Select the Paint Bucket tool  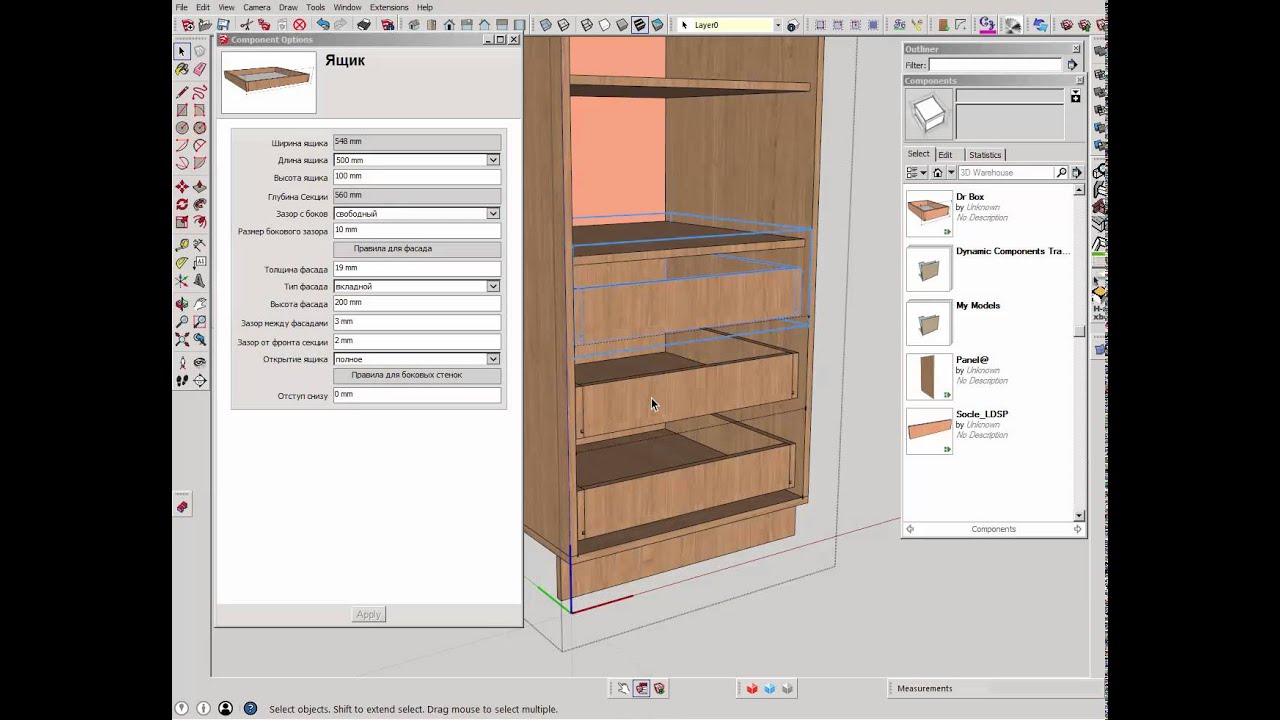[182, 70]
